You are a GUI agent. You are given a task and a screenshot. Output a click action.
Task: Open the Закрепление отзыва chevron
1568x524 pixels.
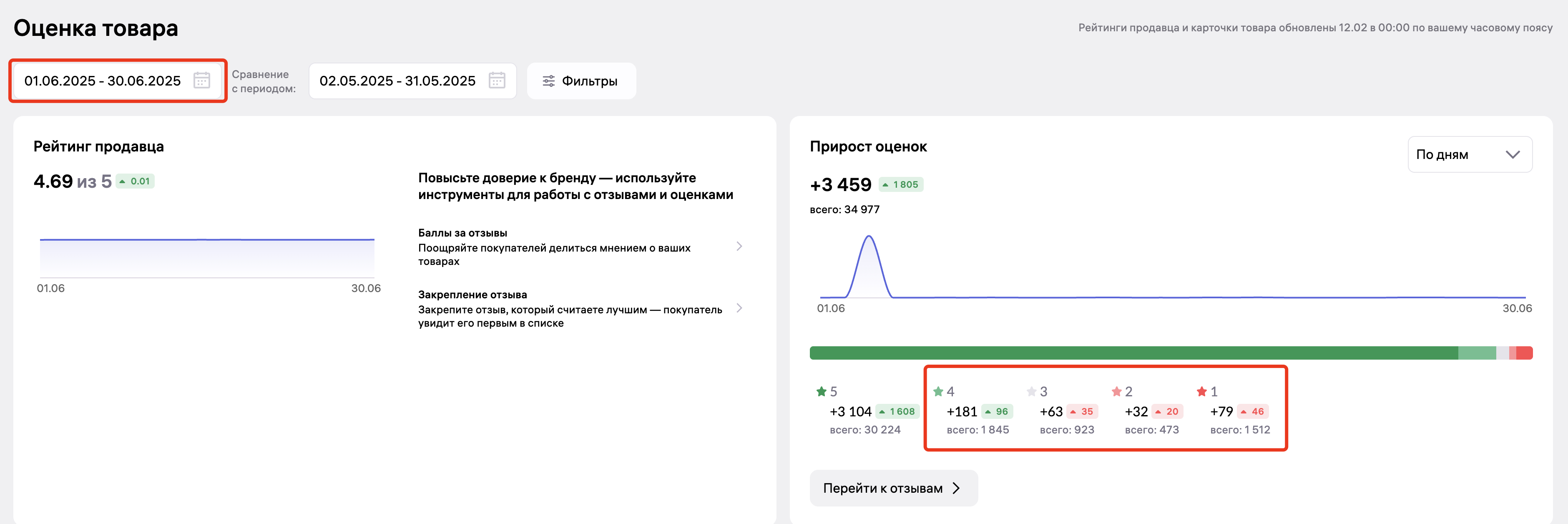[x=739, y=308]
